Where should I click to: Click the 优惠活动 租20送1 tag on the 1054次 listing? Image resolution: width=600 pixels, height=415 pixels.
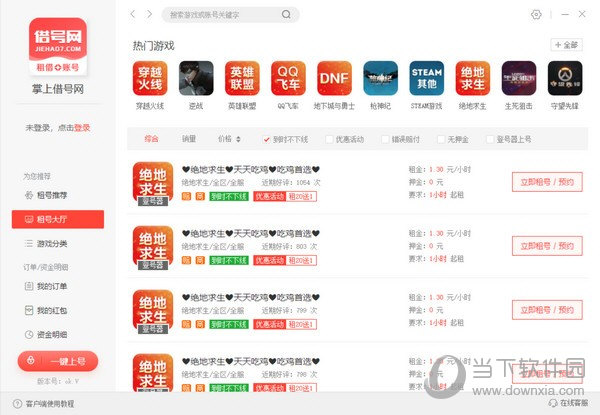coord(285,197)
